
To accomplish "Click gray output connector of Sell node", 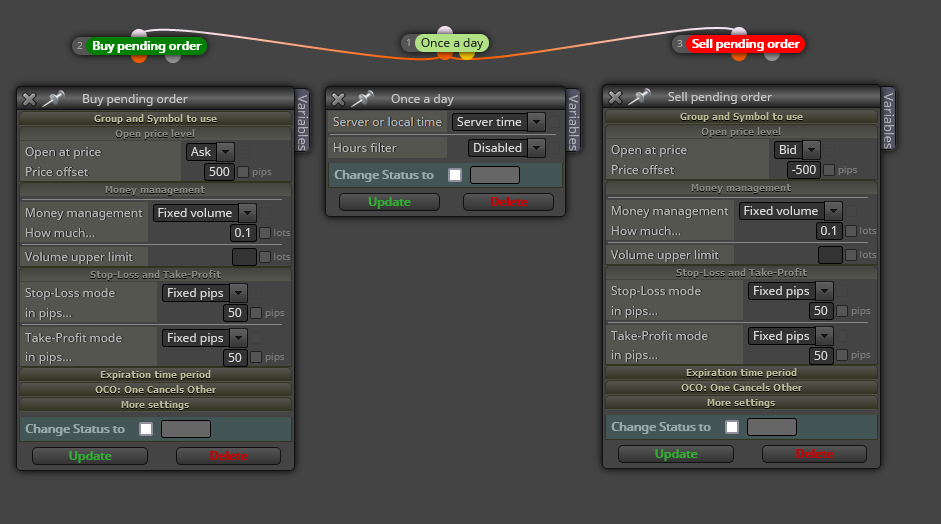I will pos(772,56).
